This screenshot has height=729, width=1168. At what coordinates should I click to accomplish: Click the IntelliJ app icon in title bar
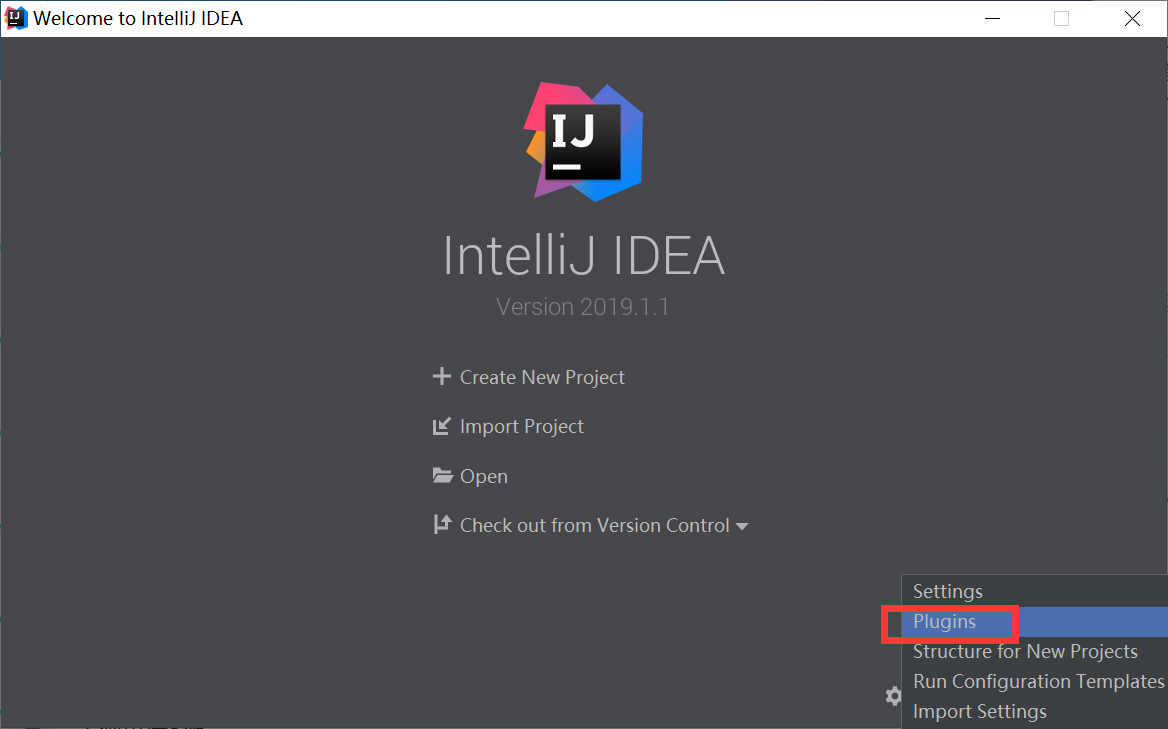[15, 17]
